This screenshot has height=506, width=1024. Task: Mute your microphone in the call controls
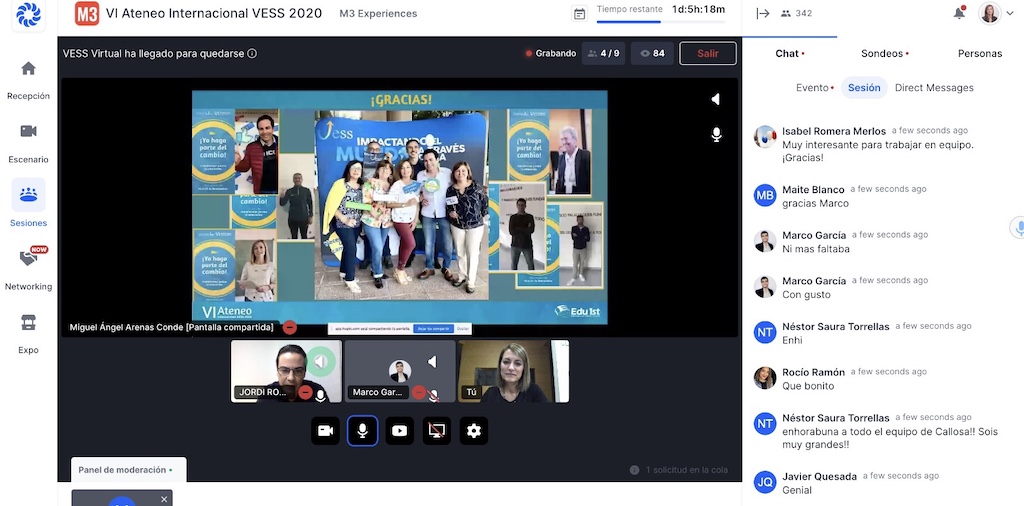[362, 431]
